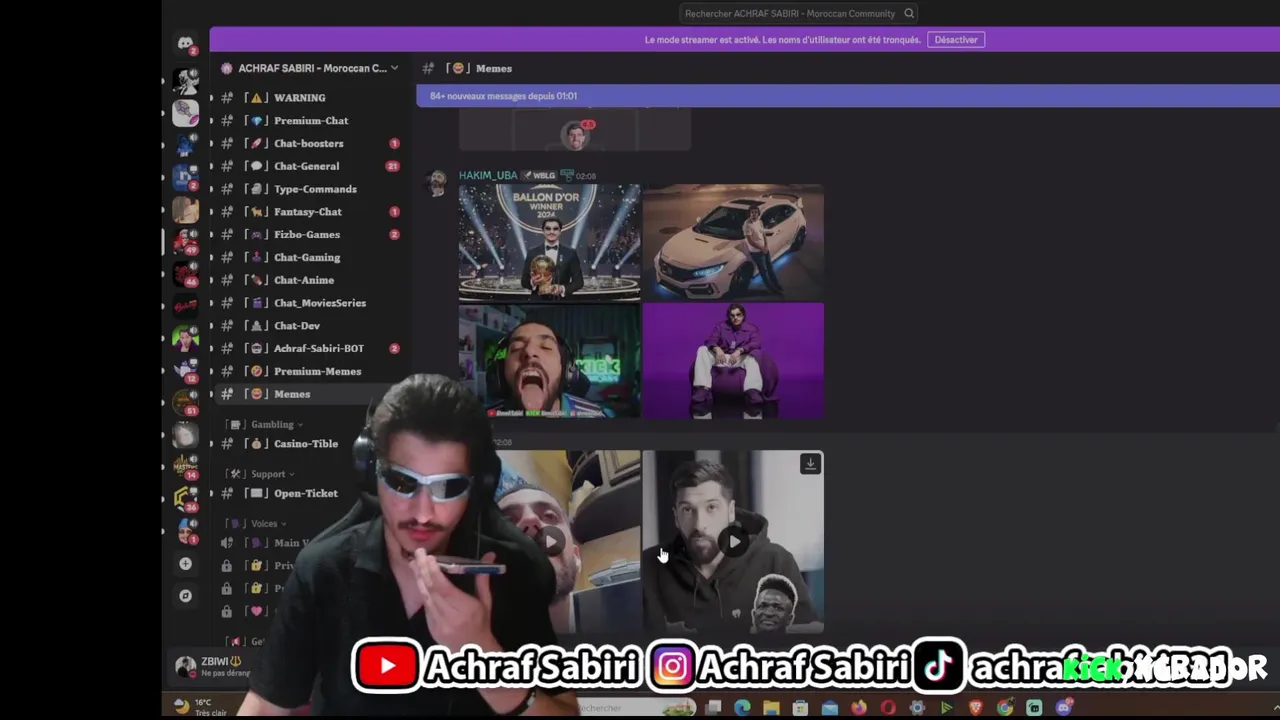This screenshot has width=1280, height=720.
Task: Click the Main voice channel speaker icon
Action: (227, 543)
